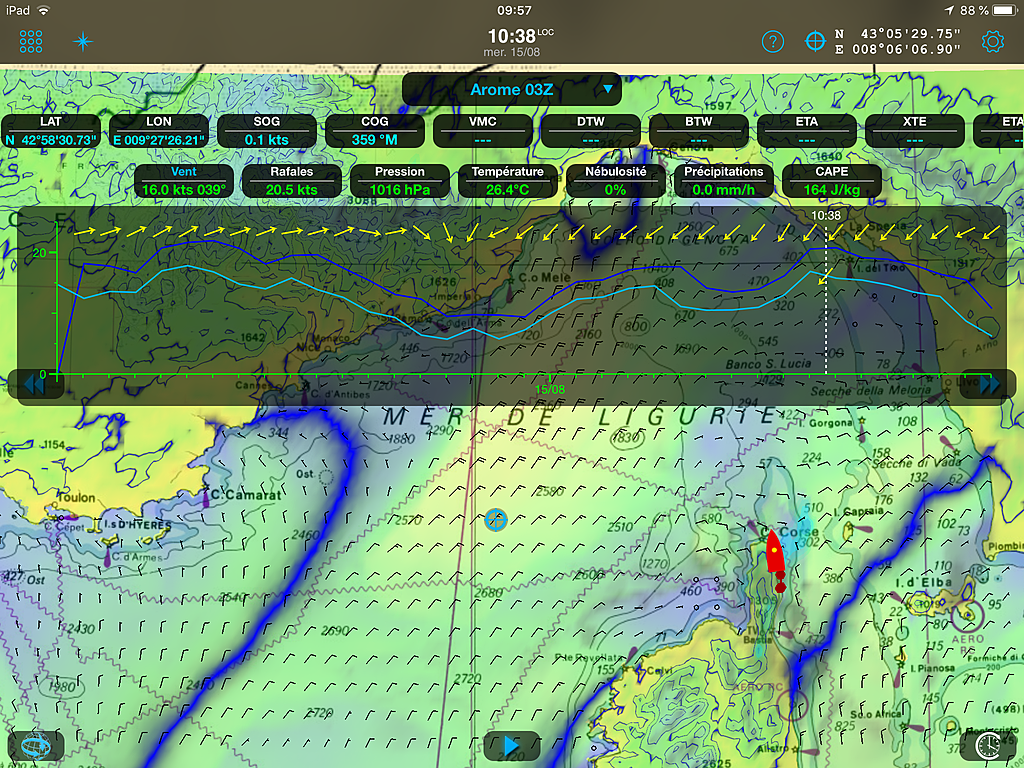Tap the BTW data field
1024x768 pixels.
tap(699, 131)
